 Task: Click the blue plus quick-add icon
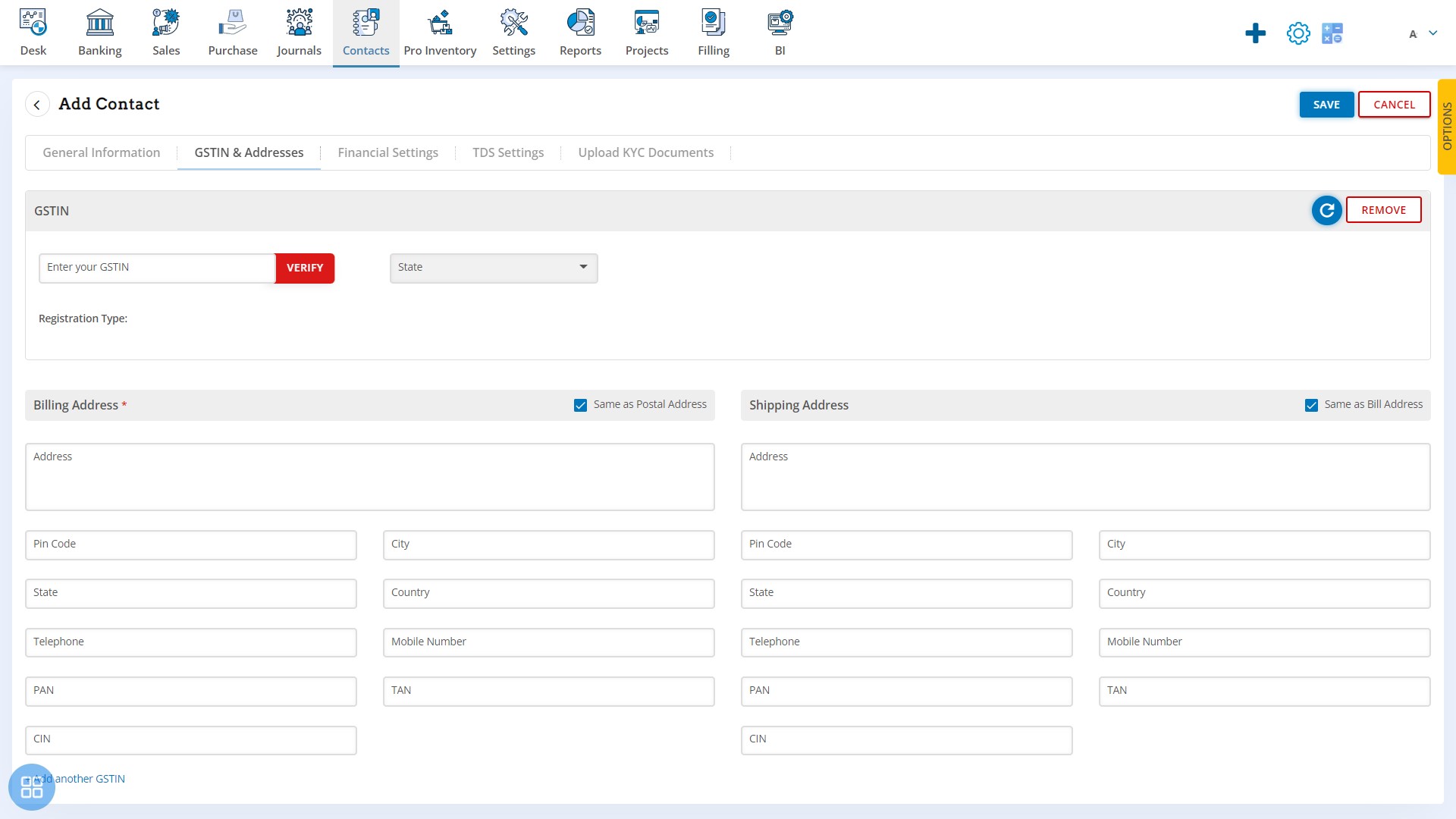click(1255, 33)
